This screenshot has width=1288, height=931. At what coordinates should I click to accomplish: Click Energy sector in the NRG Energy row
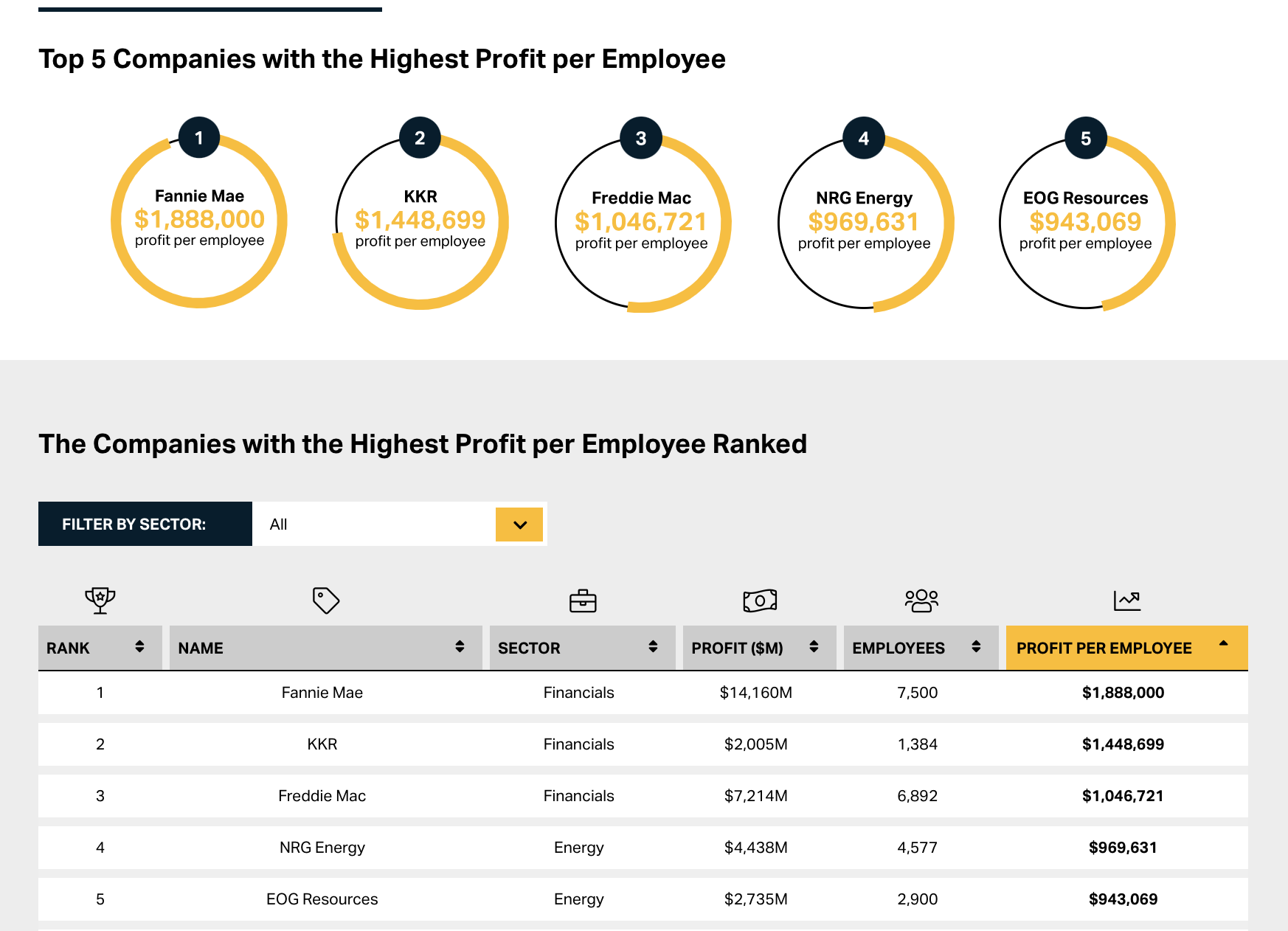[x=579, y=848]
